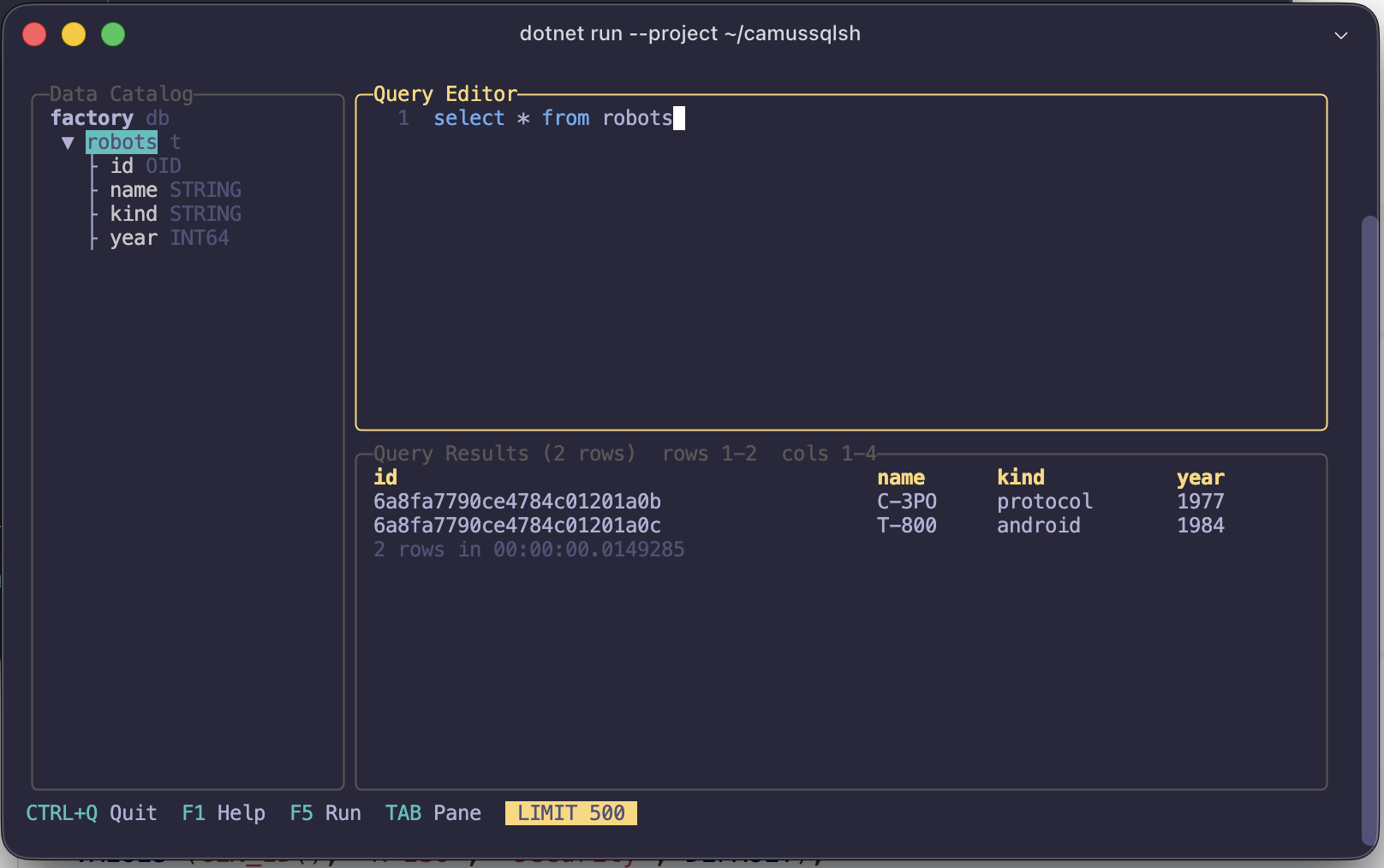Select the year INT64 column
1384x868 pixels.
coord(170,238)
